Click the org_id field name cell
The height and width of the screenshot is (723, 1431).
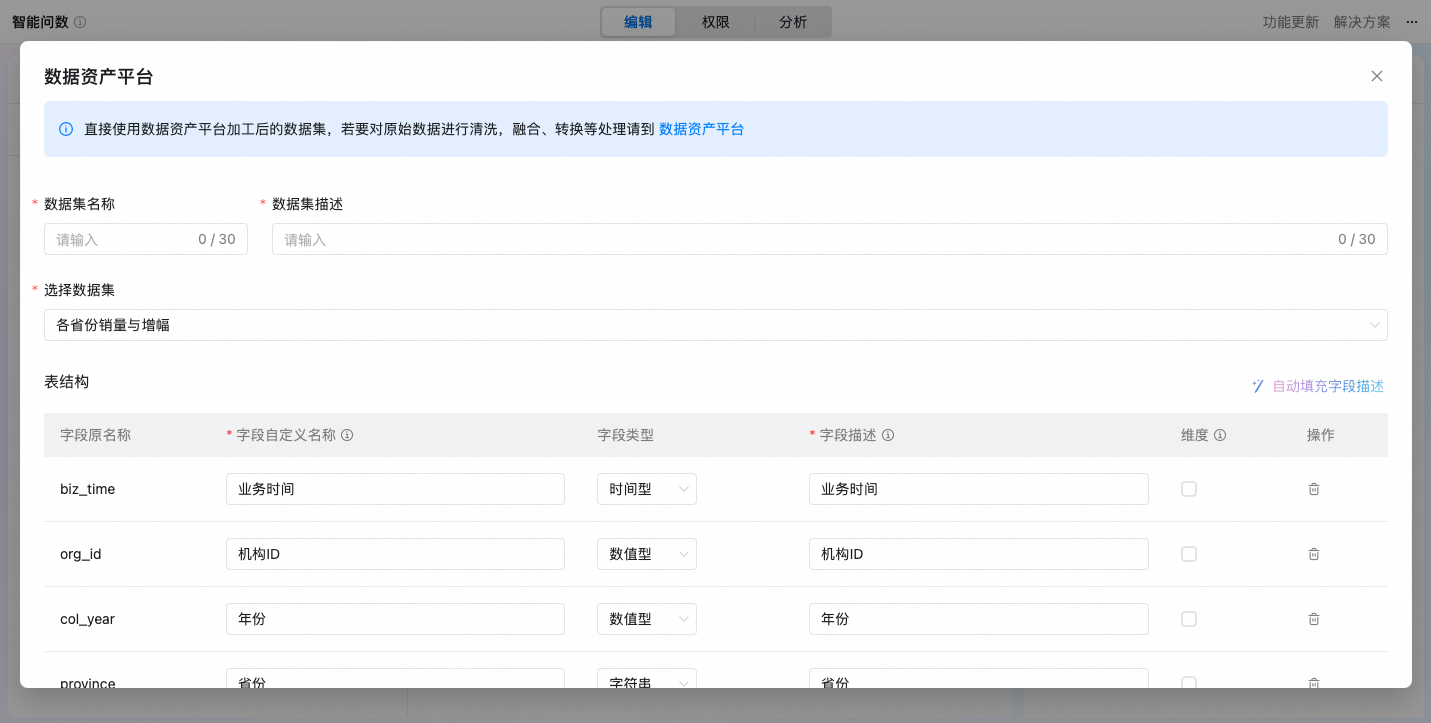coord(81,554)
